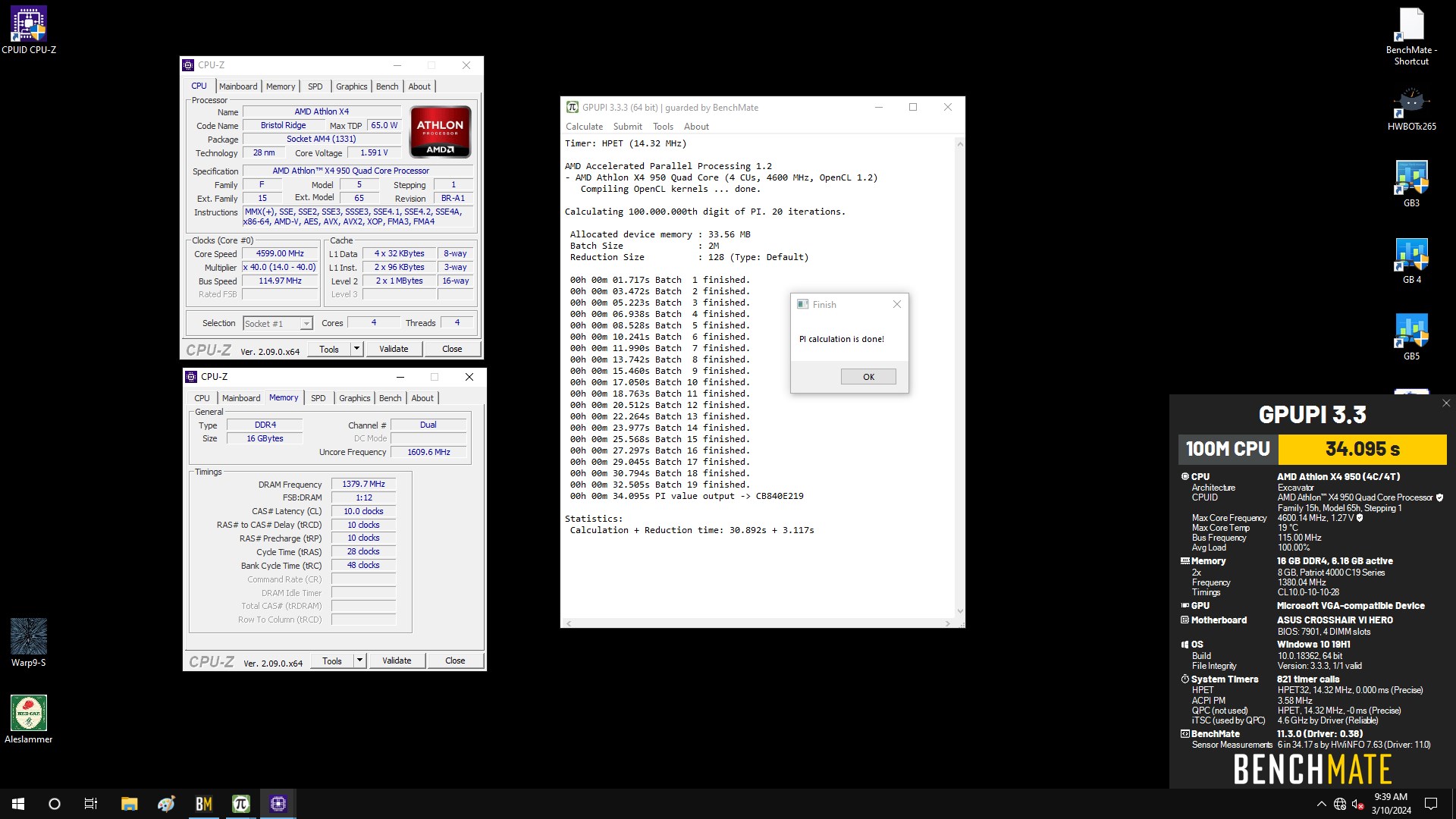Click Tools button in top CPU-Z window
1456x819 pixels.
point(329,349)
